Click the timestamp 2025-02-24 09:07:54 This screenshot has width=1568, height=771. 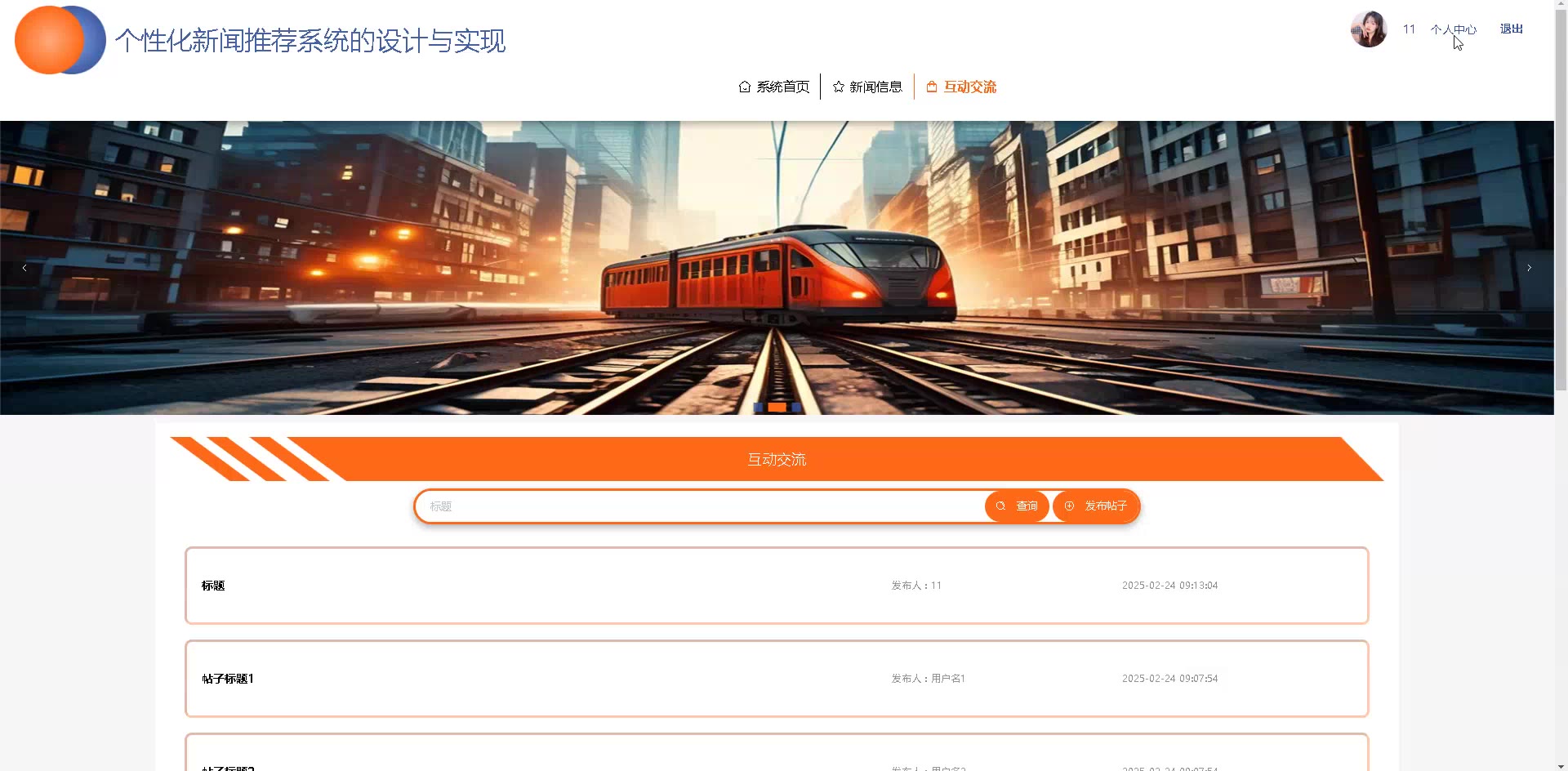(x=1169, y=679)
